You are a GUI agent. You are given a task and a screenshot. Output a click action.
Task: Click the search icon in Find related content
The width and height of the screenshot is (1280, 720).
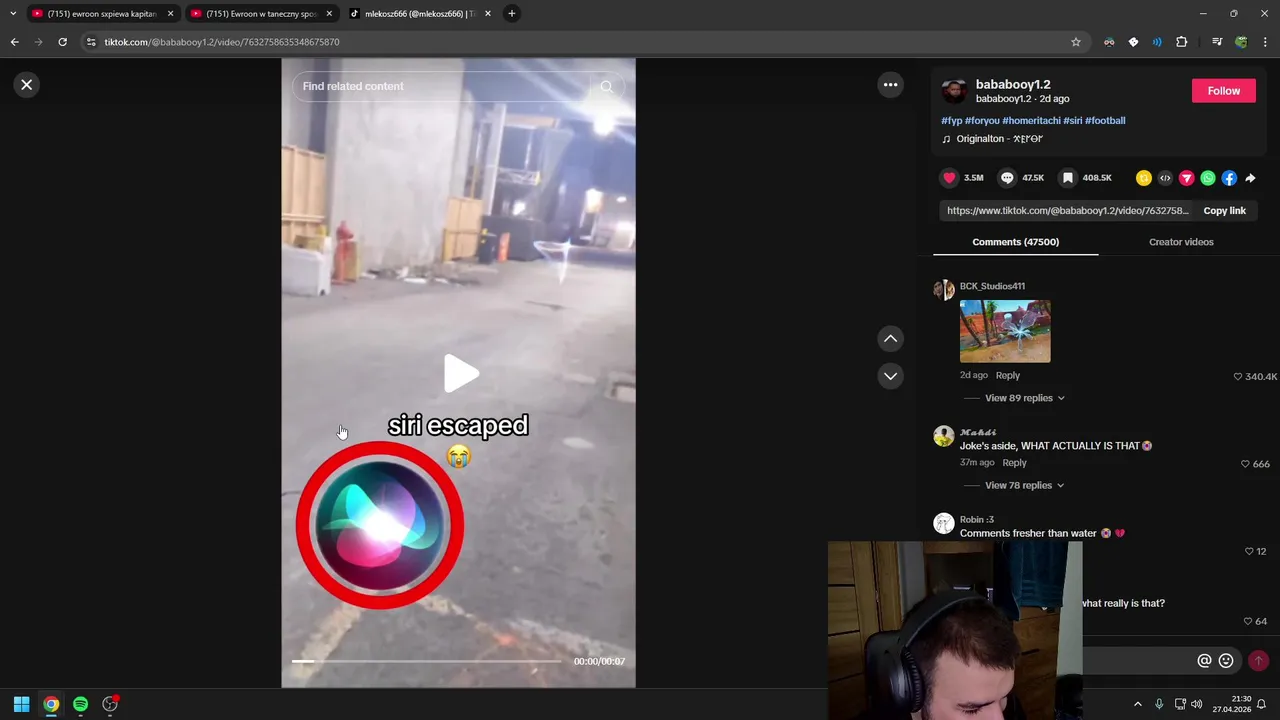pos(606,86)
